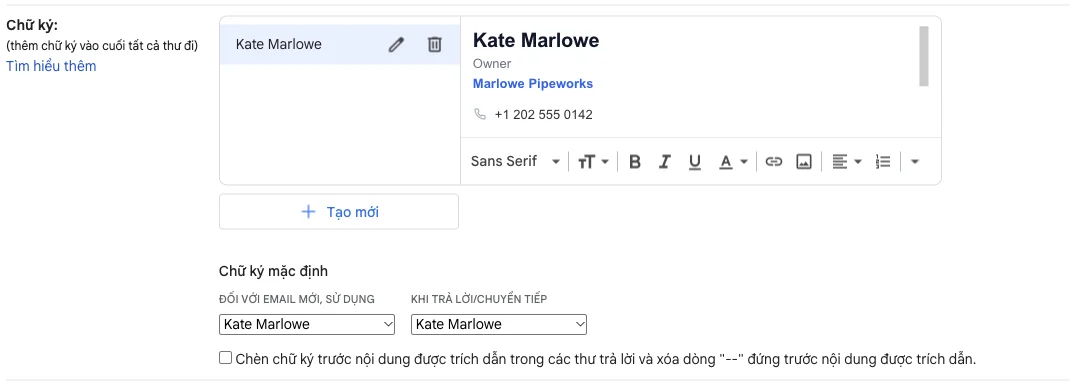The height and width of the screenshot is (387, 1076).
Task: Click the Owner title text in signature
Action: (x=492, y=64)
